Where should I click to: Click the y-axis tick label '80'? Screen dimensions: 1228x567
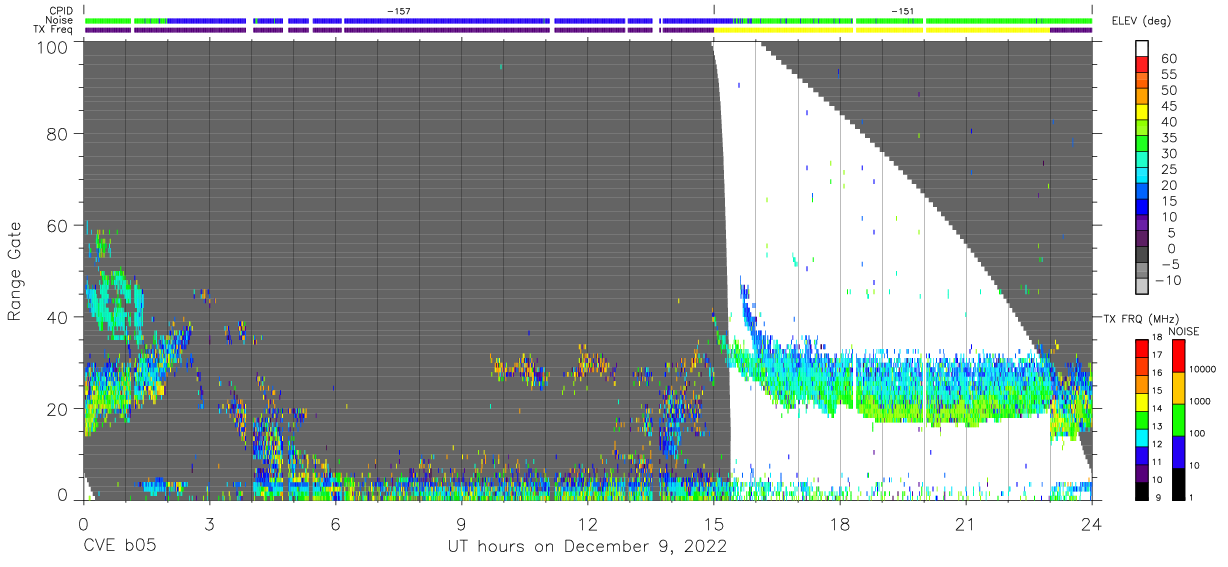59,134
